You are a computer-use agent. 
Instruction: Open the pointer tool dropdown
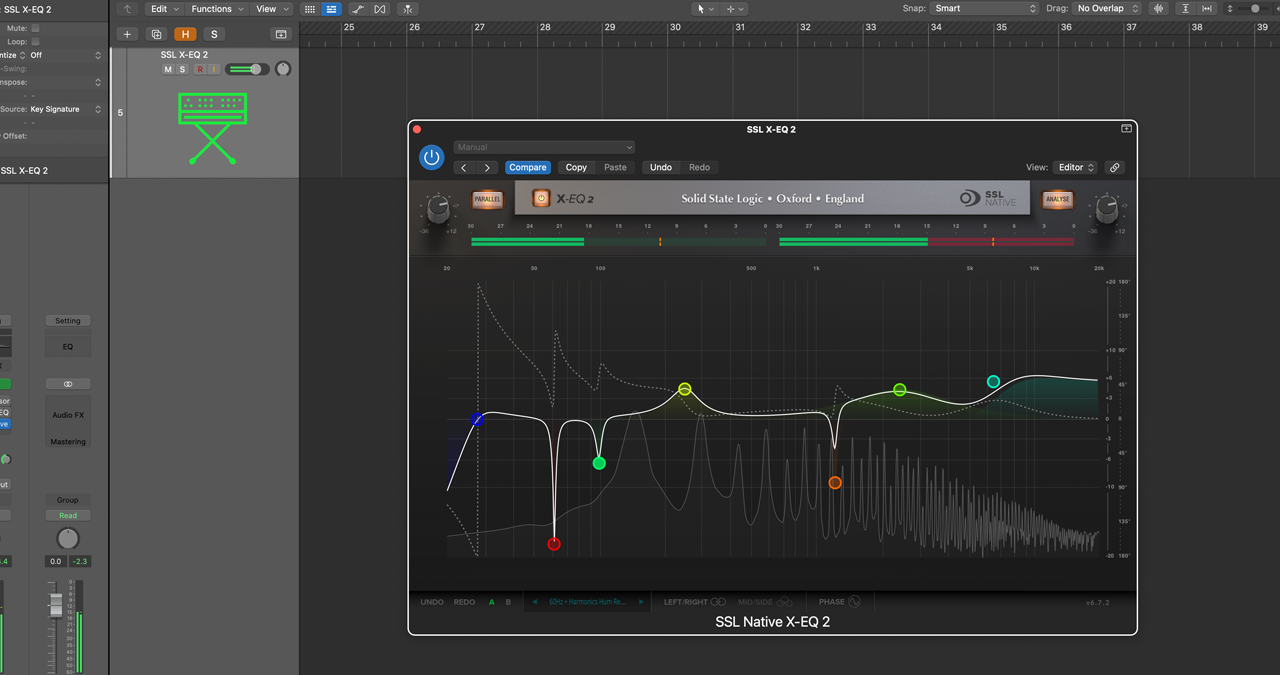(705, 9)
